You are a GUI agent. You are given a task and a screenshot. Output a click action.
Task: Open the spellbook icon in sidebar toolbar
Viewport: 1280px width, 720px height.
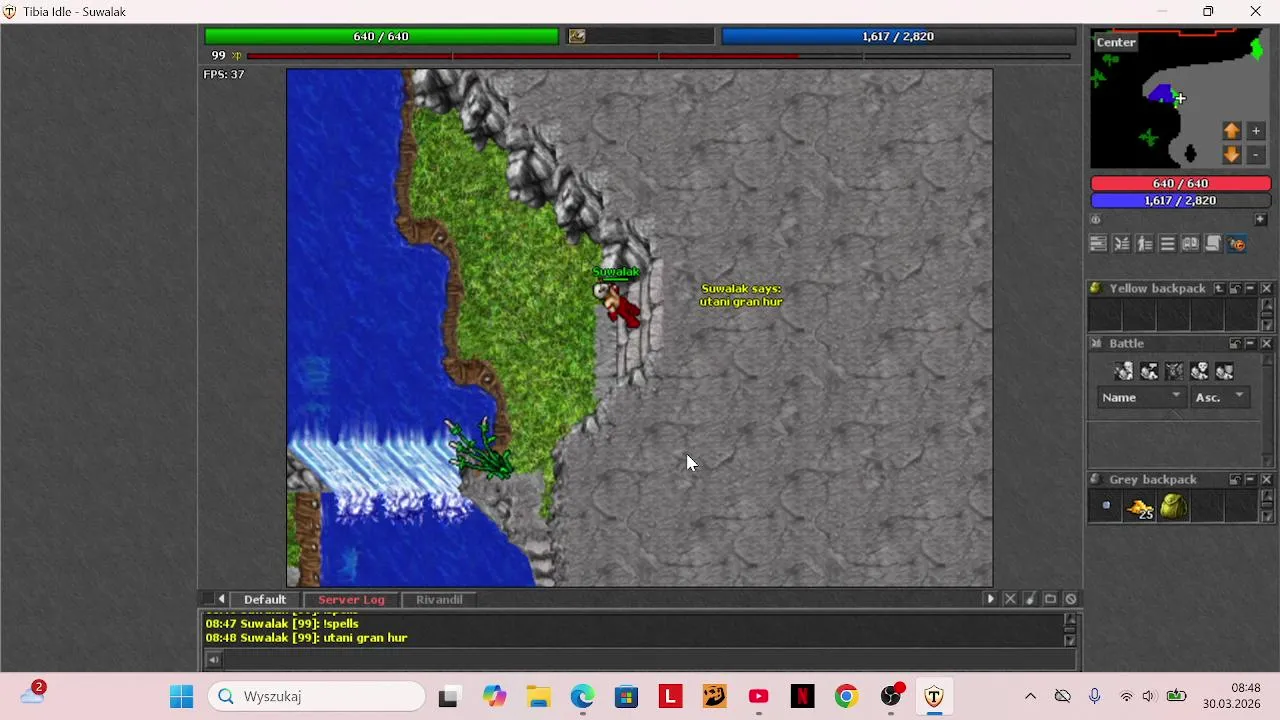coord(1190,244)
